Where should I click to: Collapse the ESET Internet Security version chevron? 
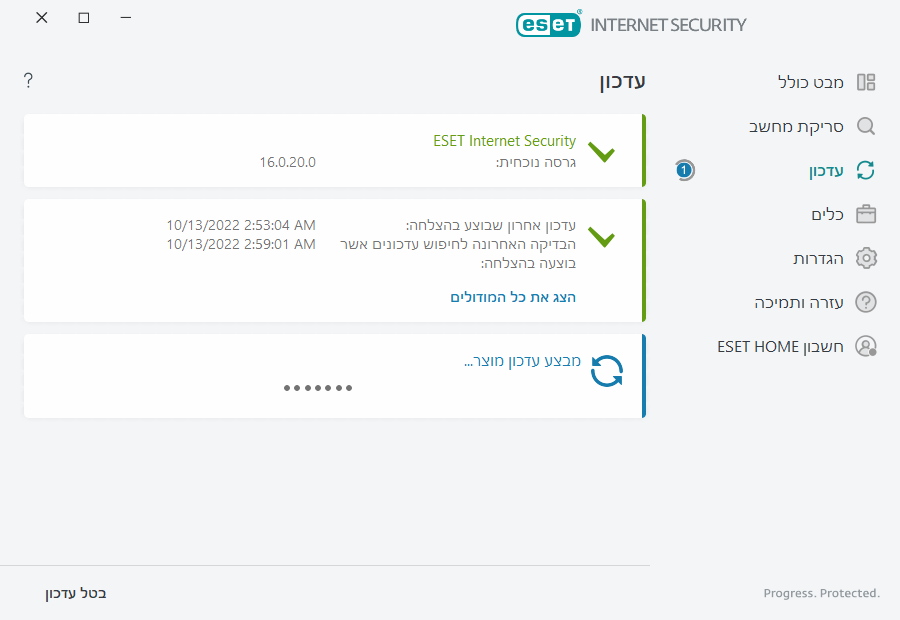[x=602, y=153]
